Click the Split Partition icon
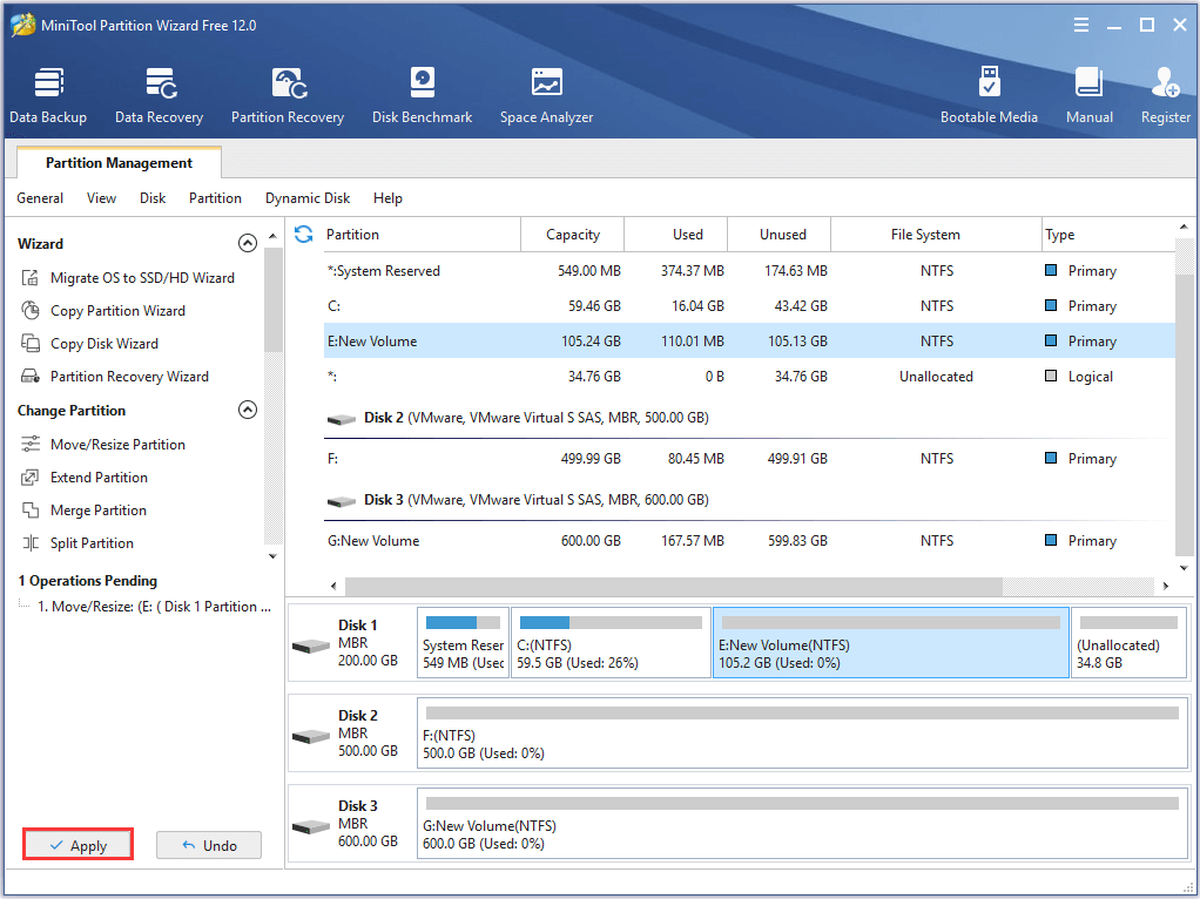Image resolution: width=1200 pixels, height=899 pixels. tap(30, 544)
